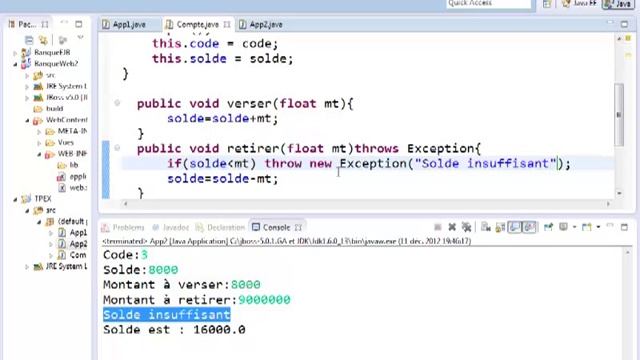Collapse the BanqueWeb2 project

click(16, 64)
